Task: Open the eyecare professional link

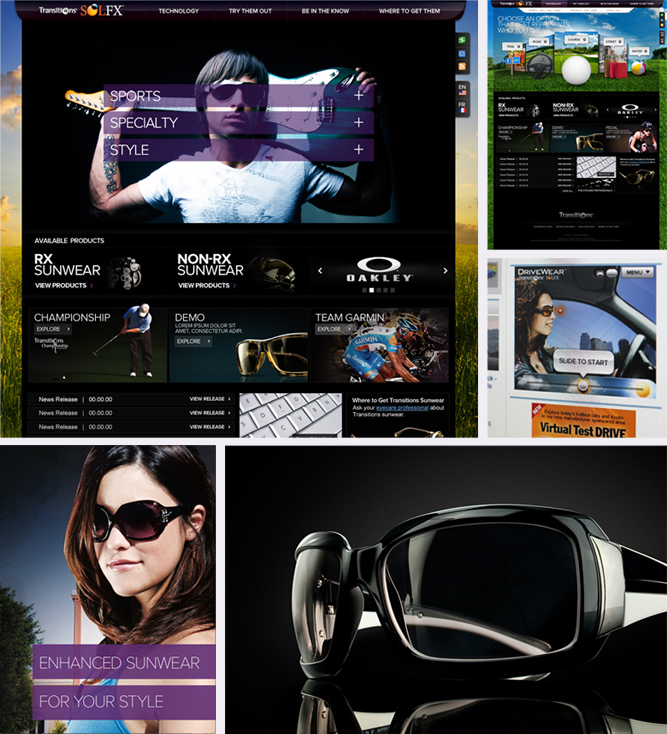Action: point(402,408)
